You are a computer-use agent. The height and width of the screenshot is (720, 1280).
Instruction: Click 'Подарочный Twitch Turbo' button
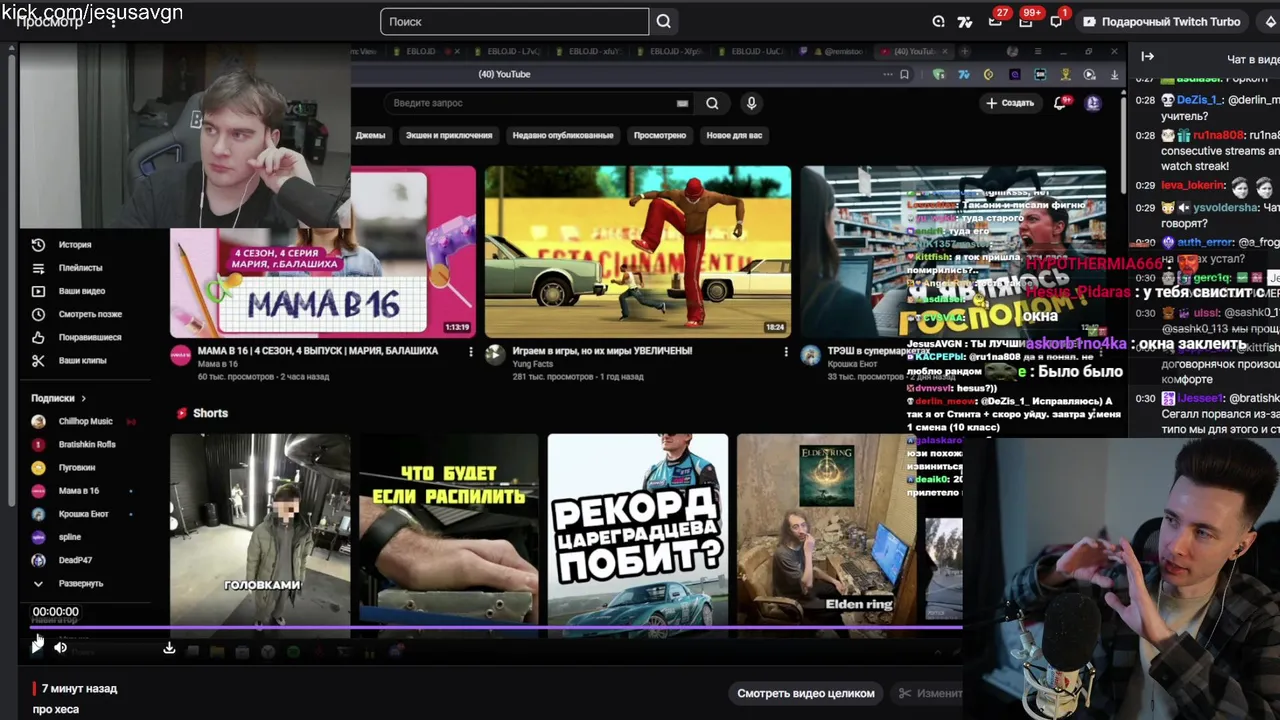coord(1161,21)
